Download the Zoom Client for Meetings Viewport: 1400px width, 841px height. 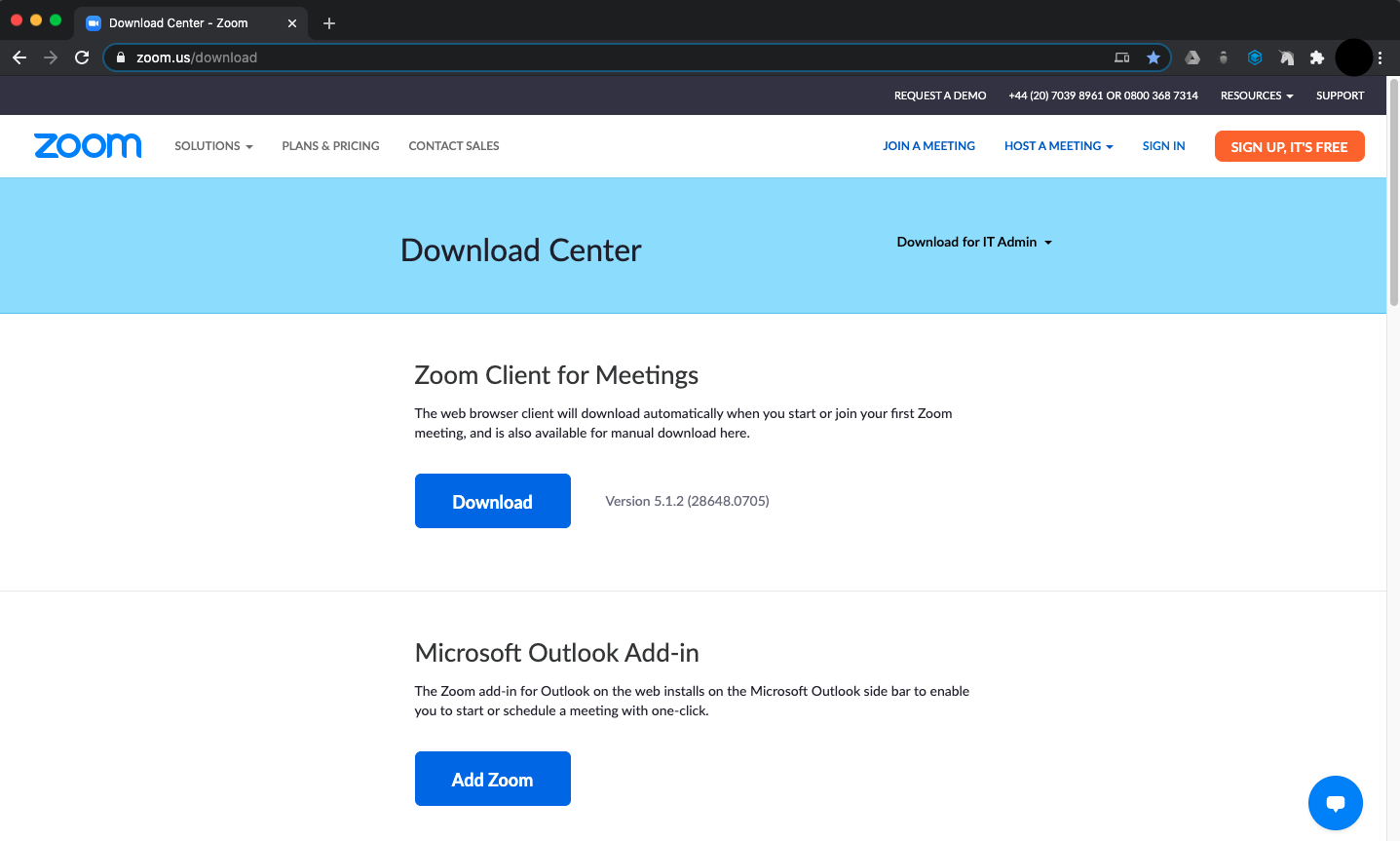click(x=493, y=501)
